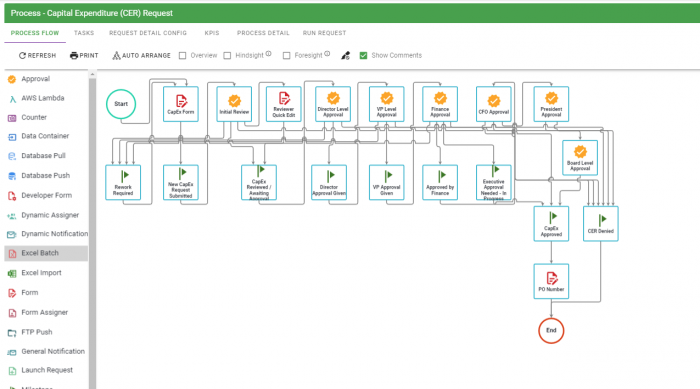Click the Database Push icon

click(x=12, y=176)
